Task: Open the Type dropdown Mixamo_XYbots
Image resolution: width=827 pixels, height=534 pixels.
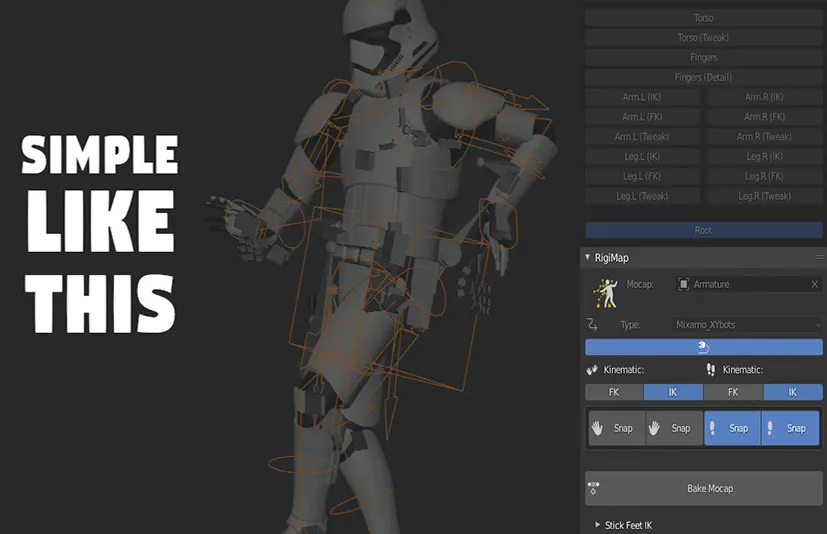Action: click(x=746, y=325)
